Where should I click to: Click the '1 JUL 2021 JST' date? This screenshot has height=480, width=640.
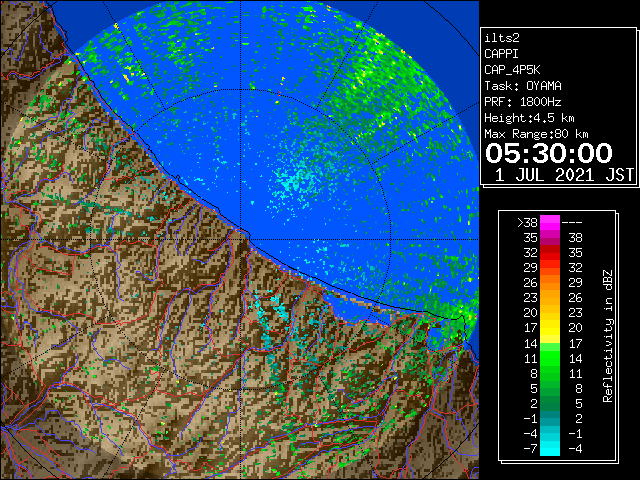[x=564, y=175]
